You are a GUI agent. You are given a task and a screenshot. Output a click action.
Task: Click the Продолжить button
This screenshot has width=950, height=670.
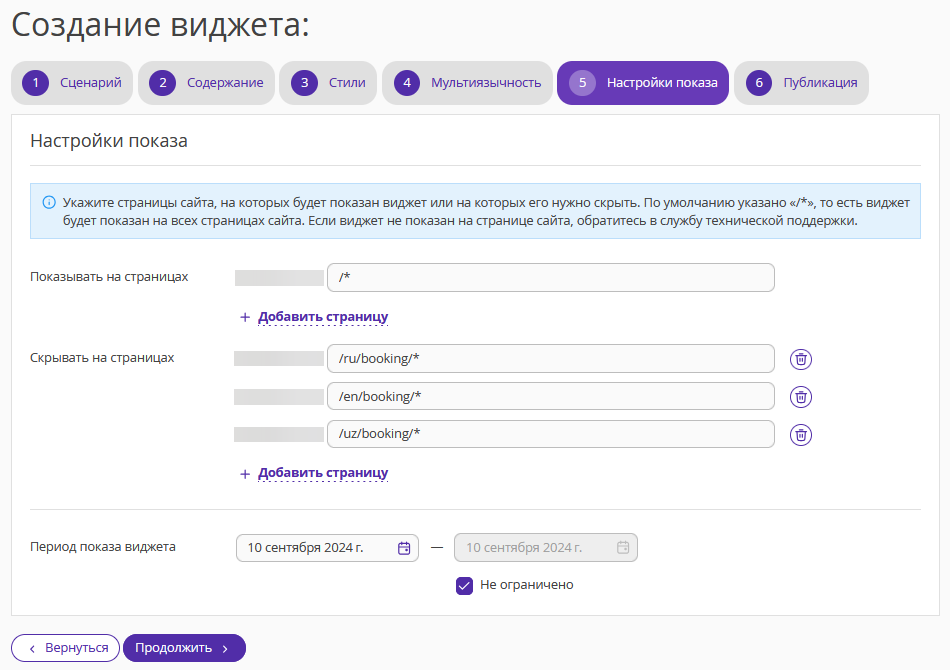pos(184,648)
